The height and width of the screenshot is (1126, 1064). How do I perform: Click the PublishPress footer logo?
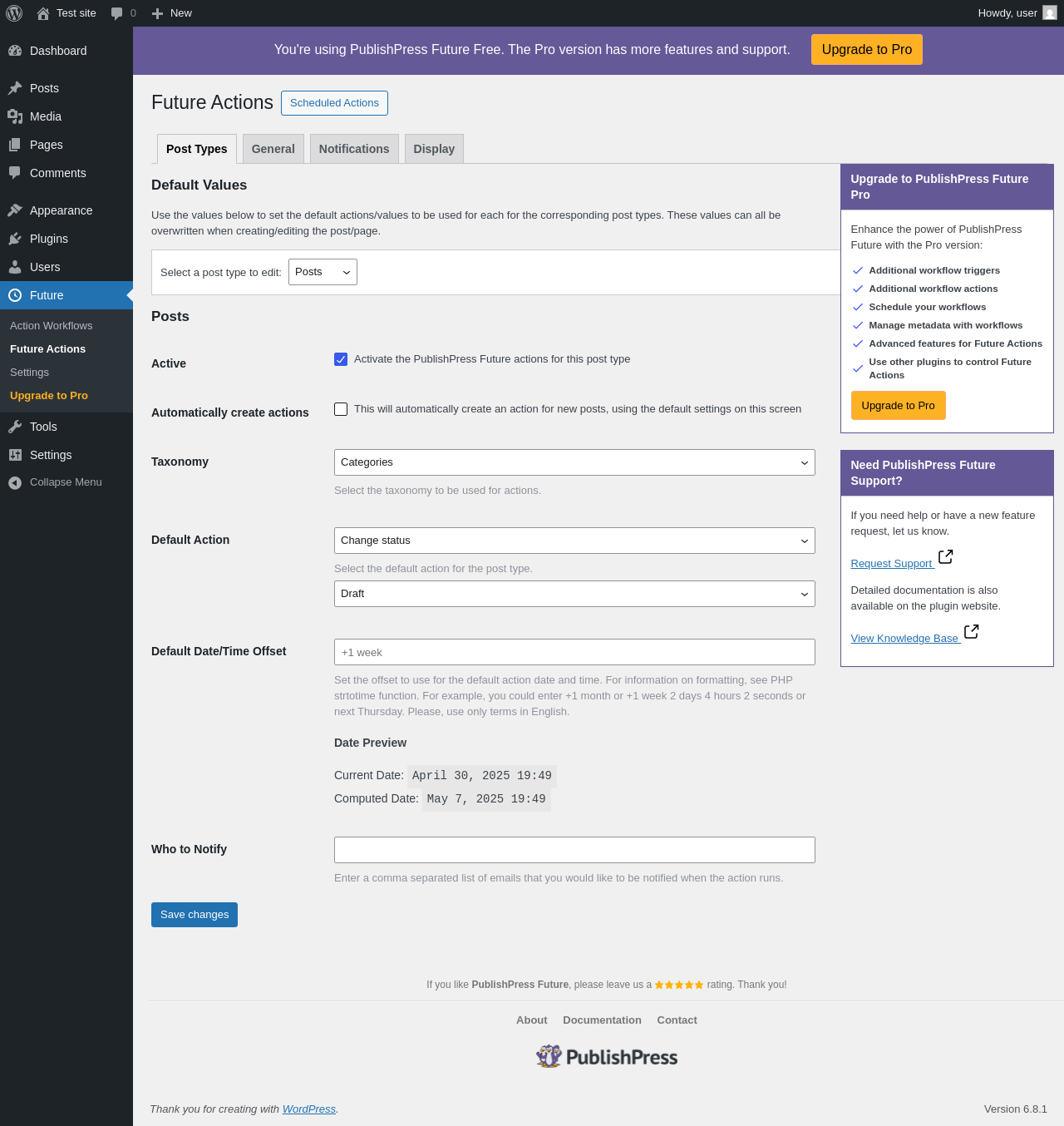point(607,1056)
